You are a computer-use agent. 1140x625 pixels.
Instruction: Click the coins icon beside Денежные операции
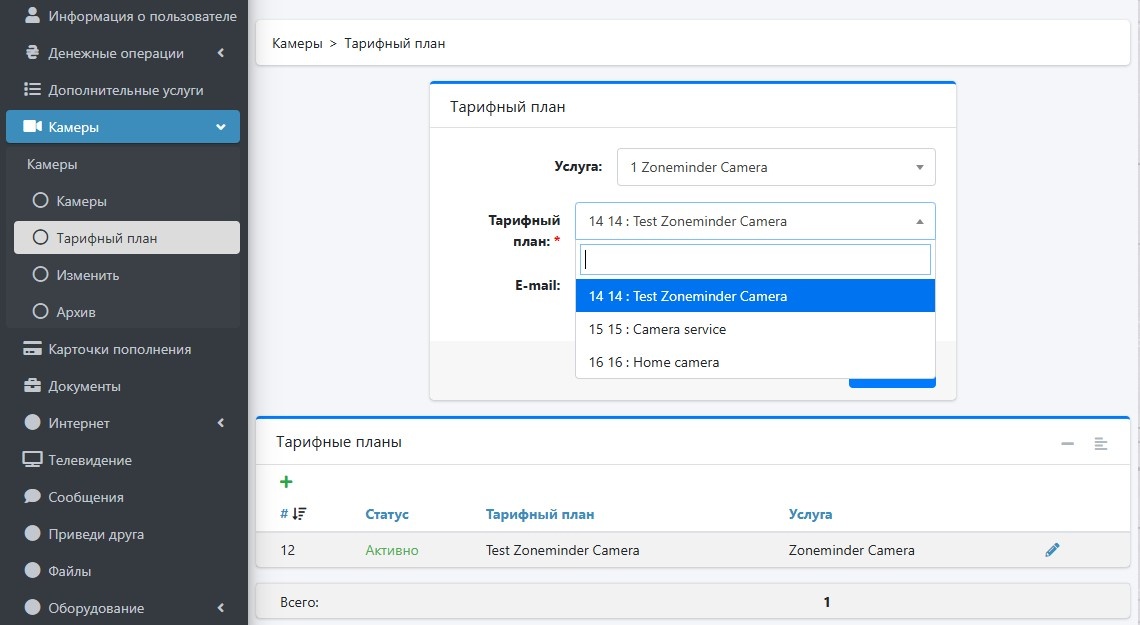tap(32, 52)
